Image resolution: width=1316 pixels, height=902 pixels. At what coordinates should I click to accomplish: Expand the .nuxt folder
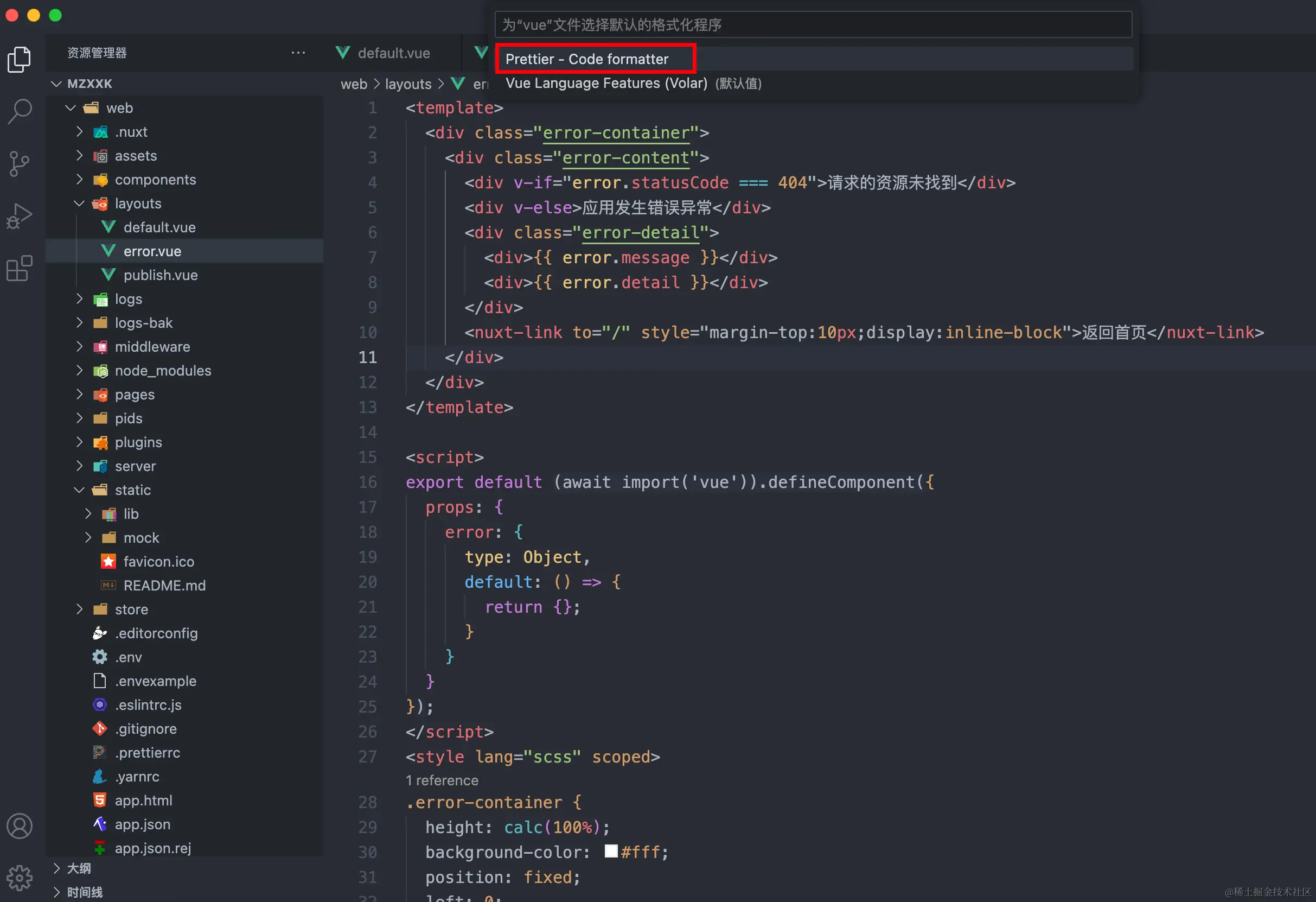[x=79, y=131]
